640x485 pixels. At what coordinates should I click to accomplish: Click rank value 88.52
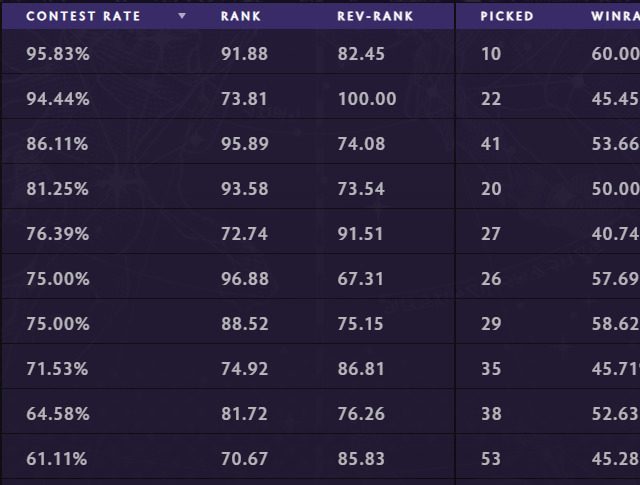pos(244,324)
